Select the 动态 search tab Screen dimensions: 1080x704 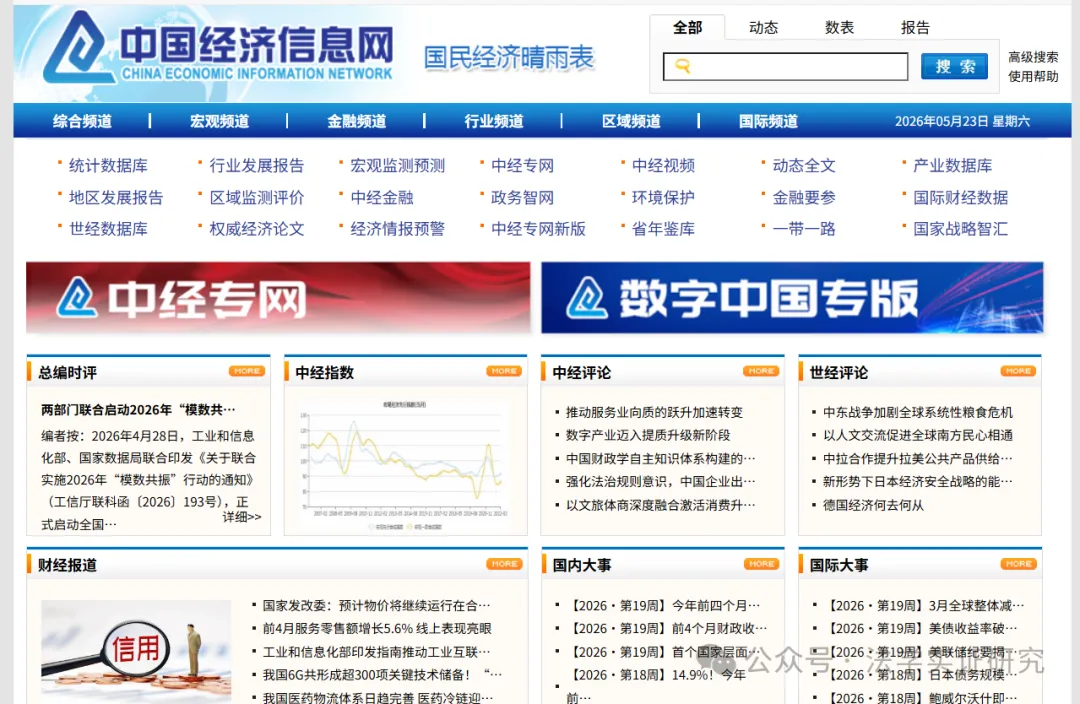click(763, 28)
